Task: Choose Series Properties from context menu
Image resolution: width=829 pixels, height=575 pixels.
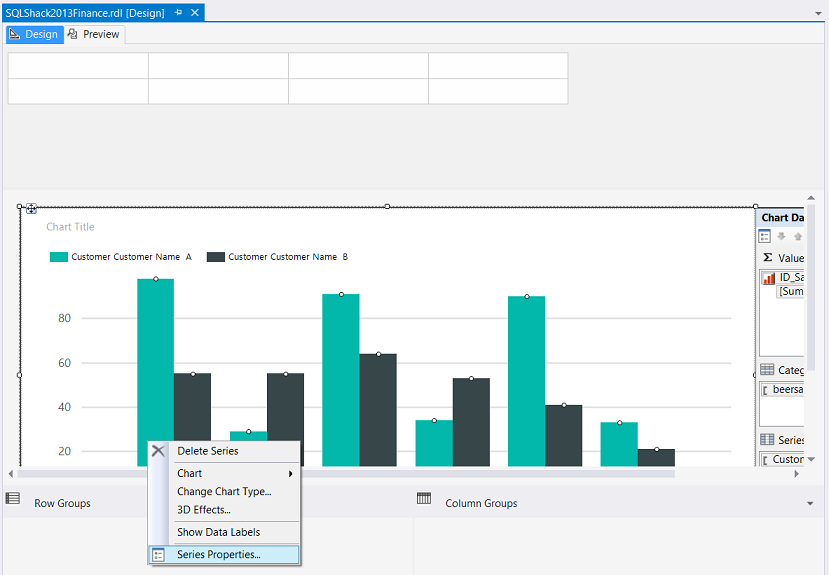Action: tap(218, 554)
